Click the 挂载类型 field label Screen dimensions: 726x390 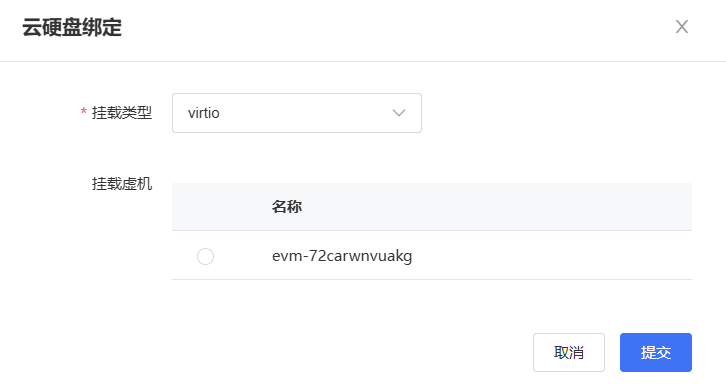click(122, 113)
